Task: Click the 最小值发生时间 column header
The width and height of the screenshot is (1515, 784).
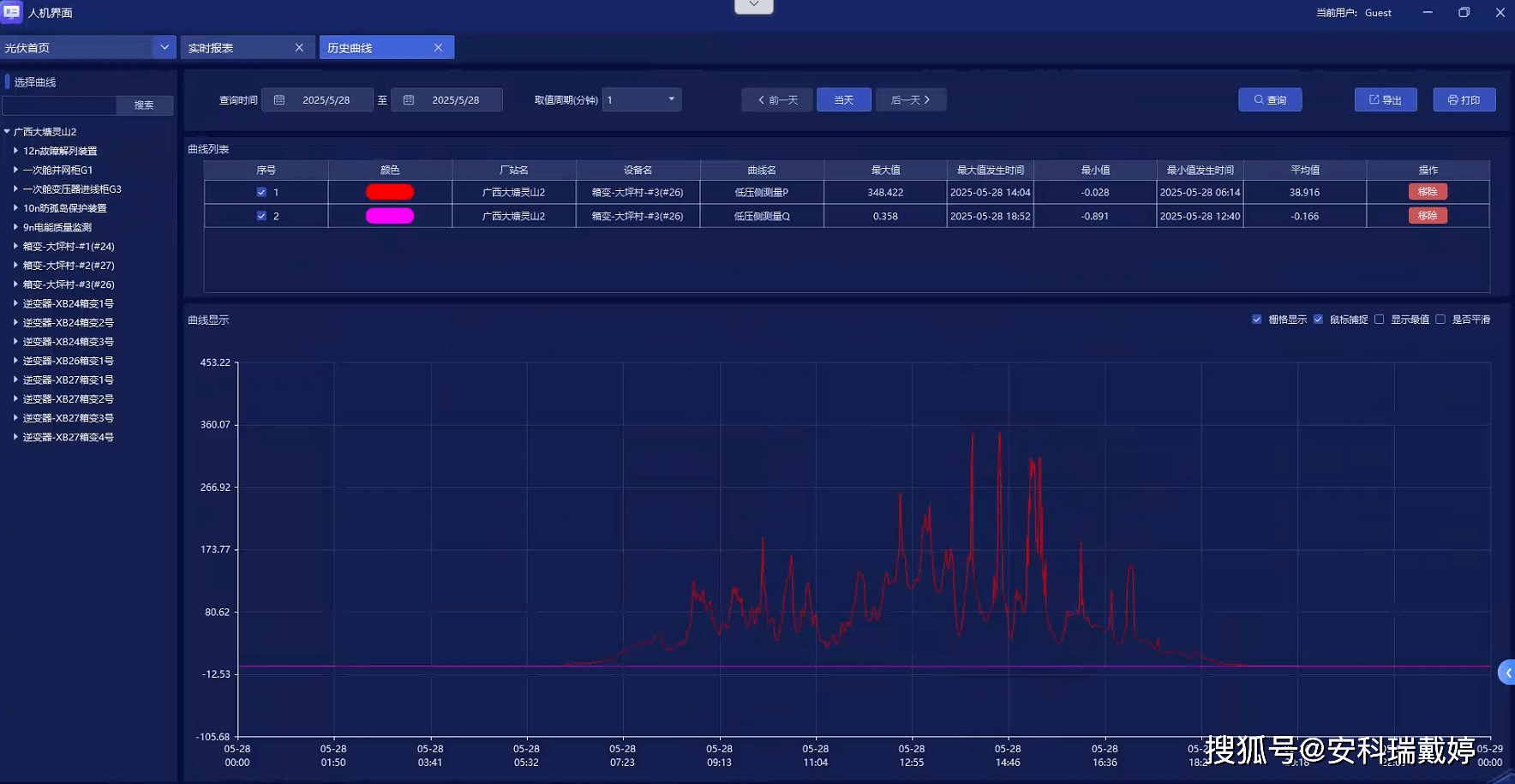Action: pyautogui.click(x=1200, y=170)
